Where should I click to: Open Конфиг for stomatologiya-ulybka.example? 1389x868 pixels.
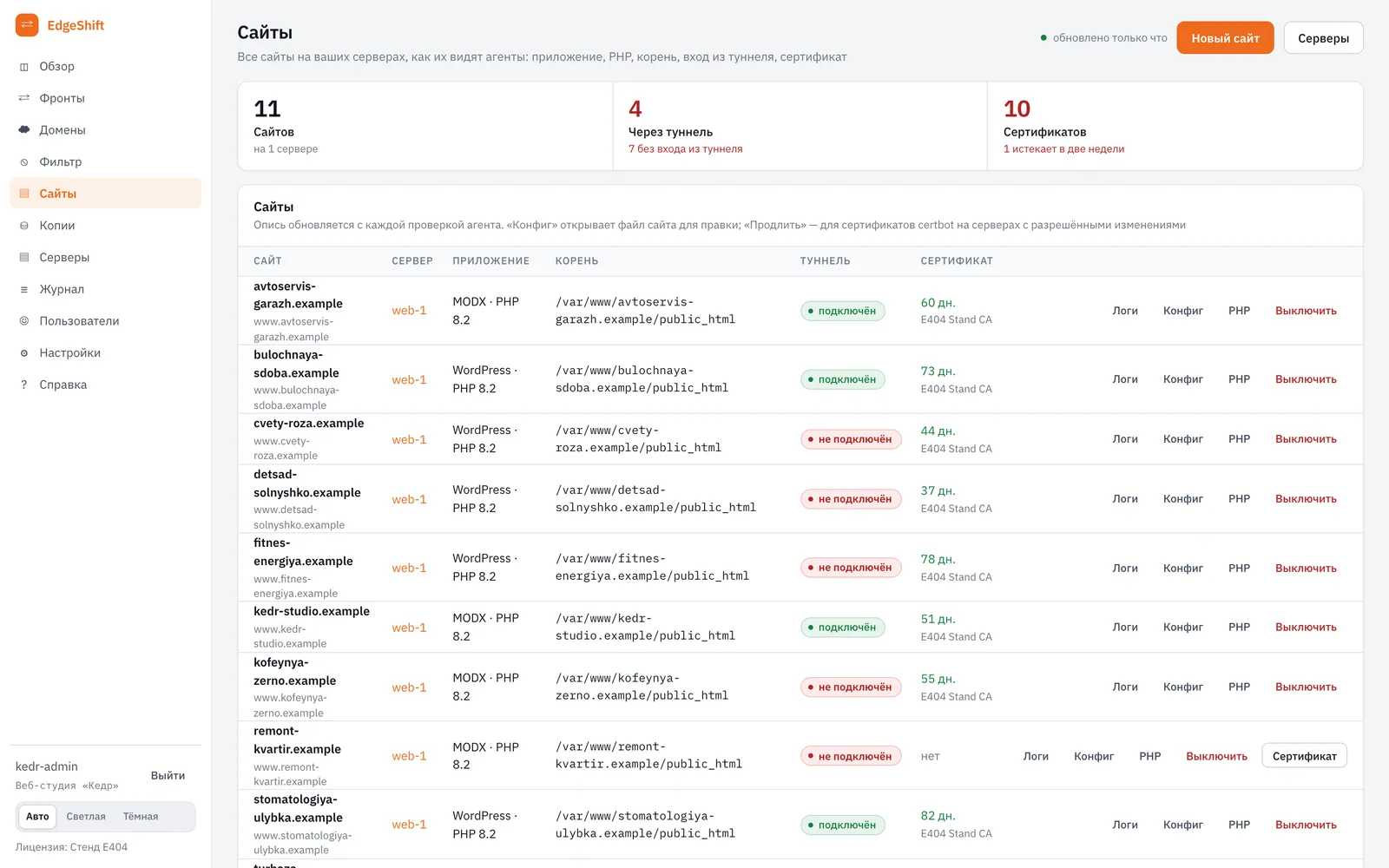(1183, 825)
